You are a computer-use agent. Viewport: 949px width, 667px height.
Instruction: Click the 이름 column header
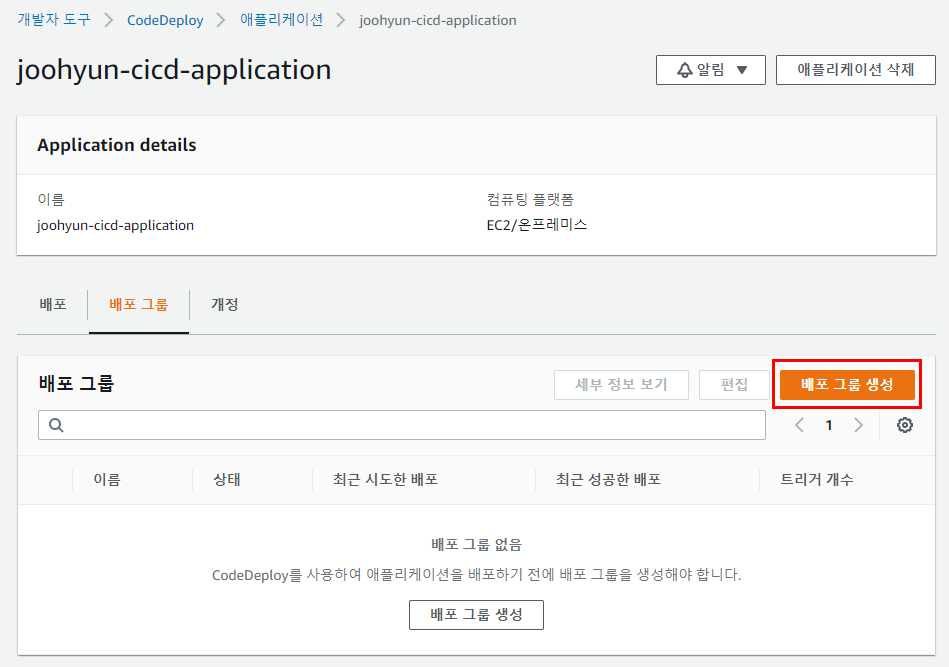tap(107, 479)
